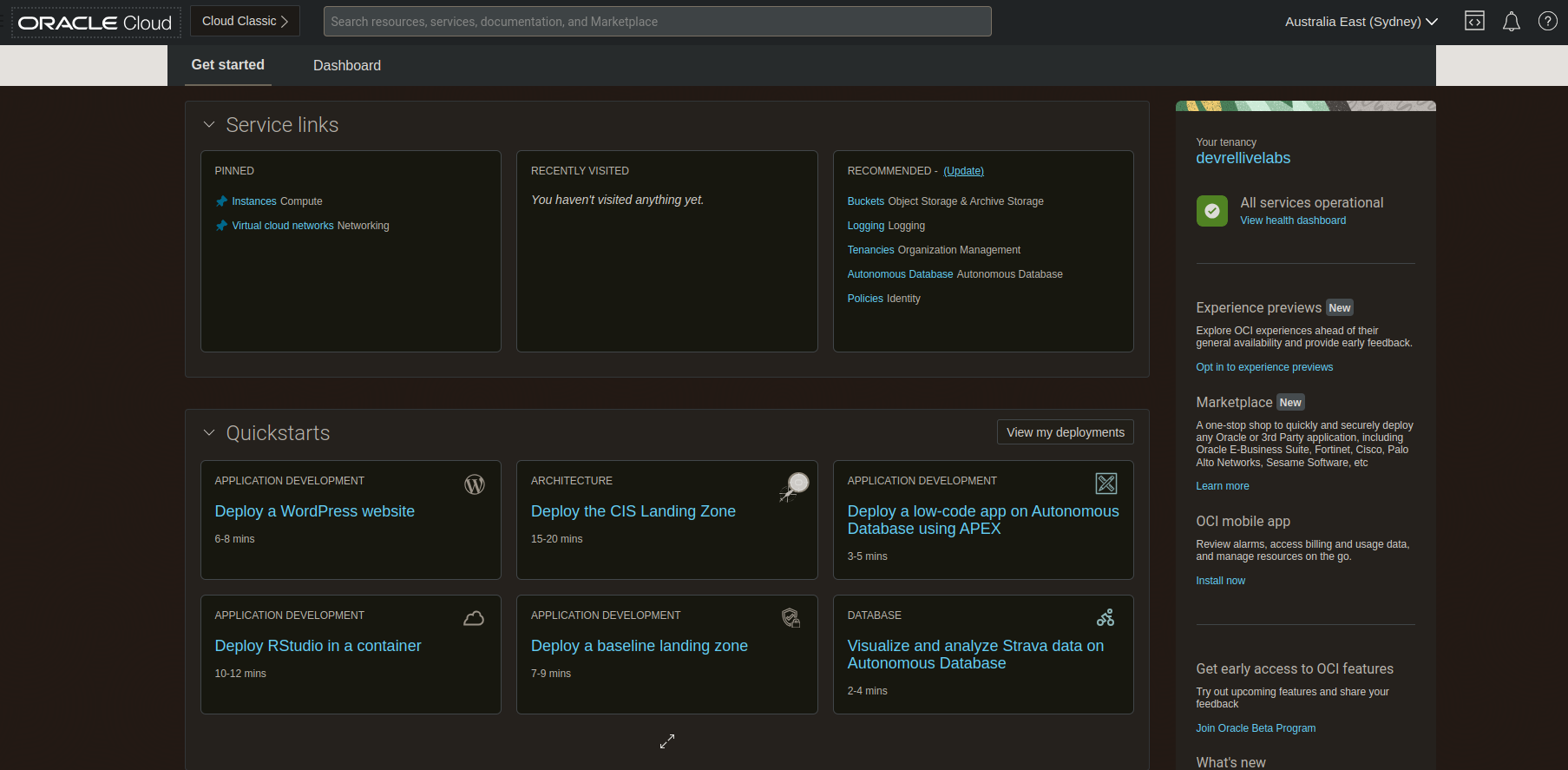
Task: Click Opt in to experience previews
Action: 1264,367
